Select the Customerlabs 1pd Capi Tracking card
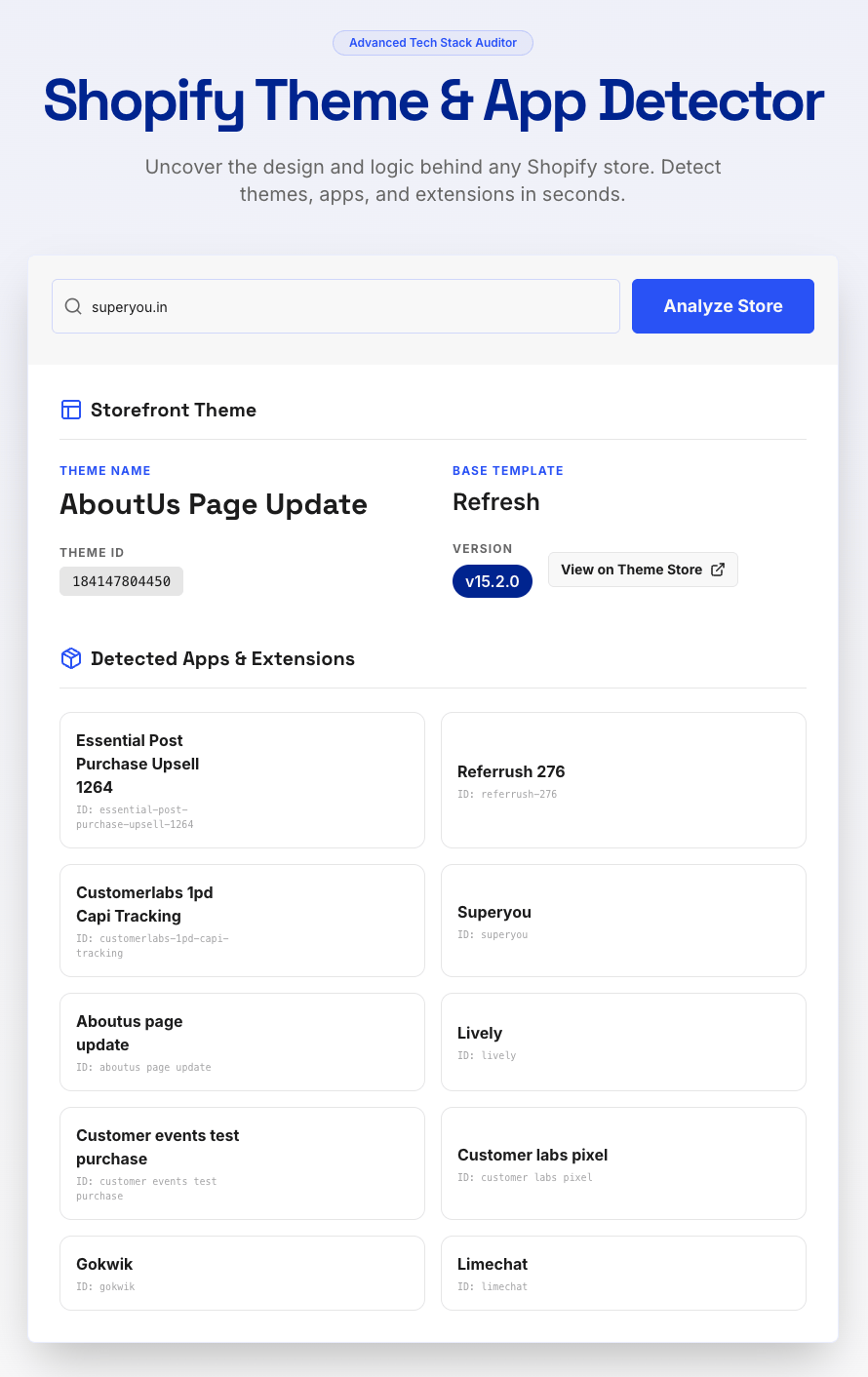This screenshot has width=868, height=1377. 242,921
